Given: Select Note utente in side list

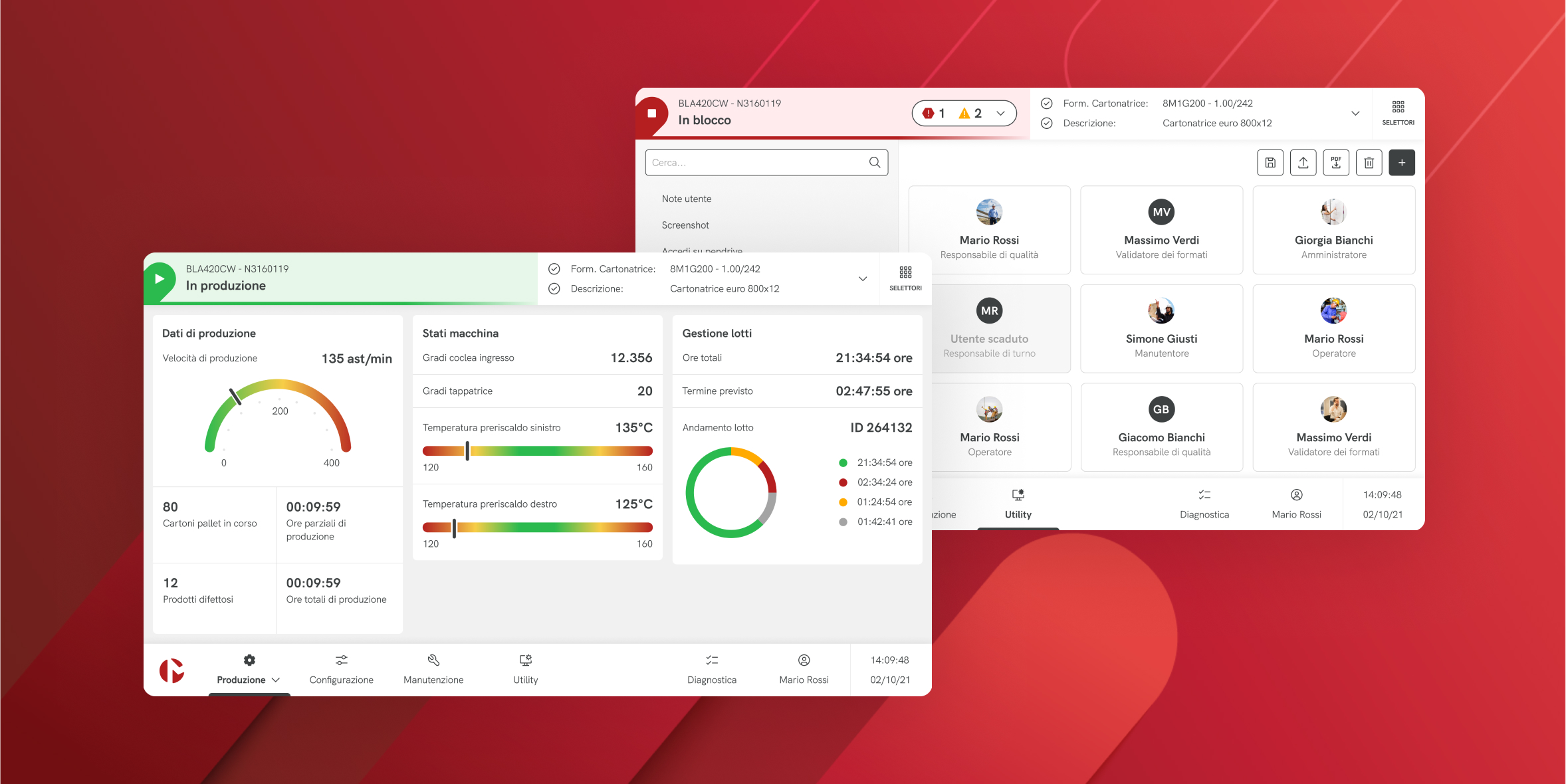Looking at the screenshot, I should (x=687, y=199).
